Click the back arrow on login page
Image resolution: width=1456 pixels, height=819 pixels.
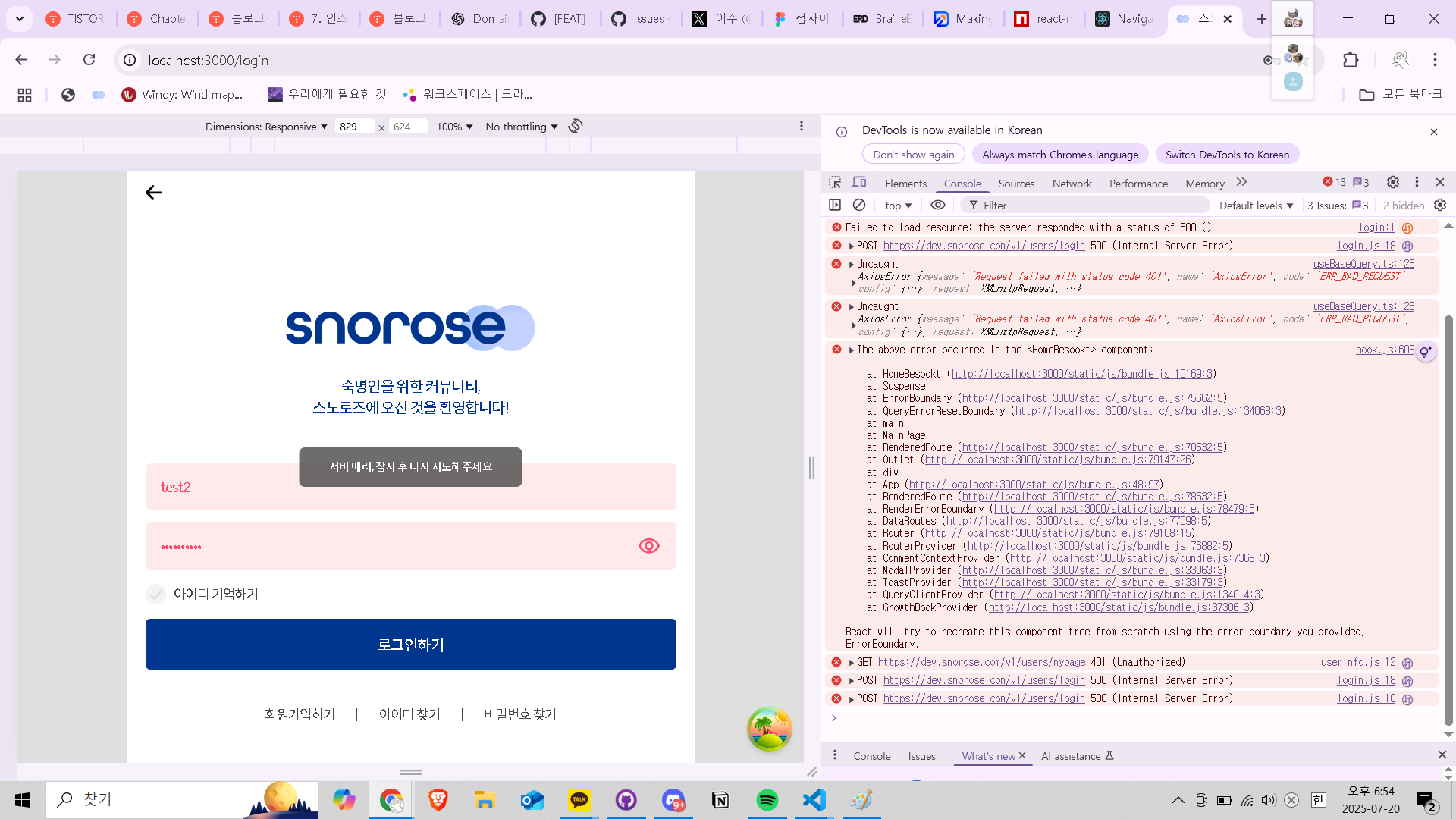(x=154, y=193)
